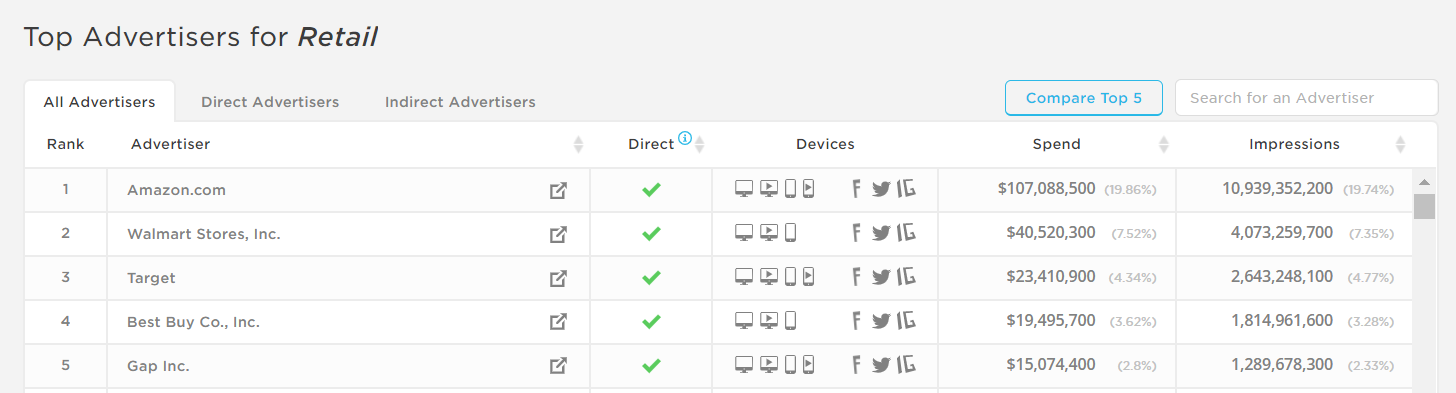Switch to Direct Advertisers tab
The height and width of the screenshot is (393, 1456).
pyautogui.click(x=270, y=102)
